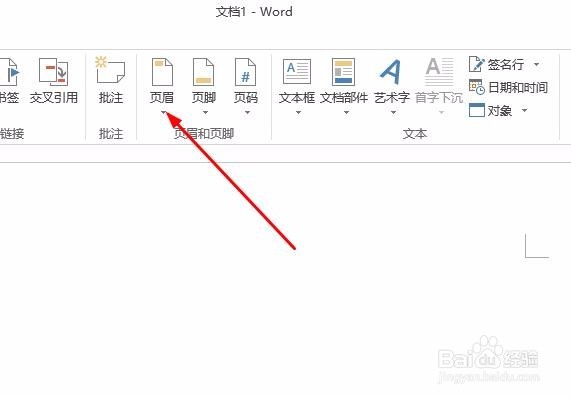This screenshot has width=571, height=397.
Task: Click the Bookmark (书签) icon
Action: point(9,72)
